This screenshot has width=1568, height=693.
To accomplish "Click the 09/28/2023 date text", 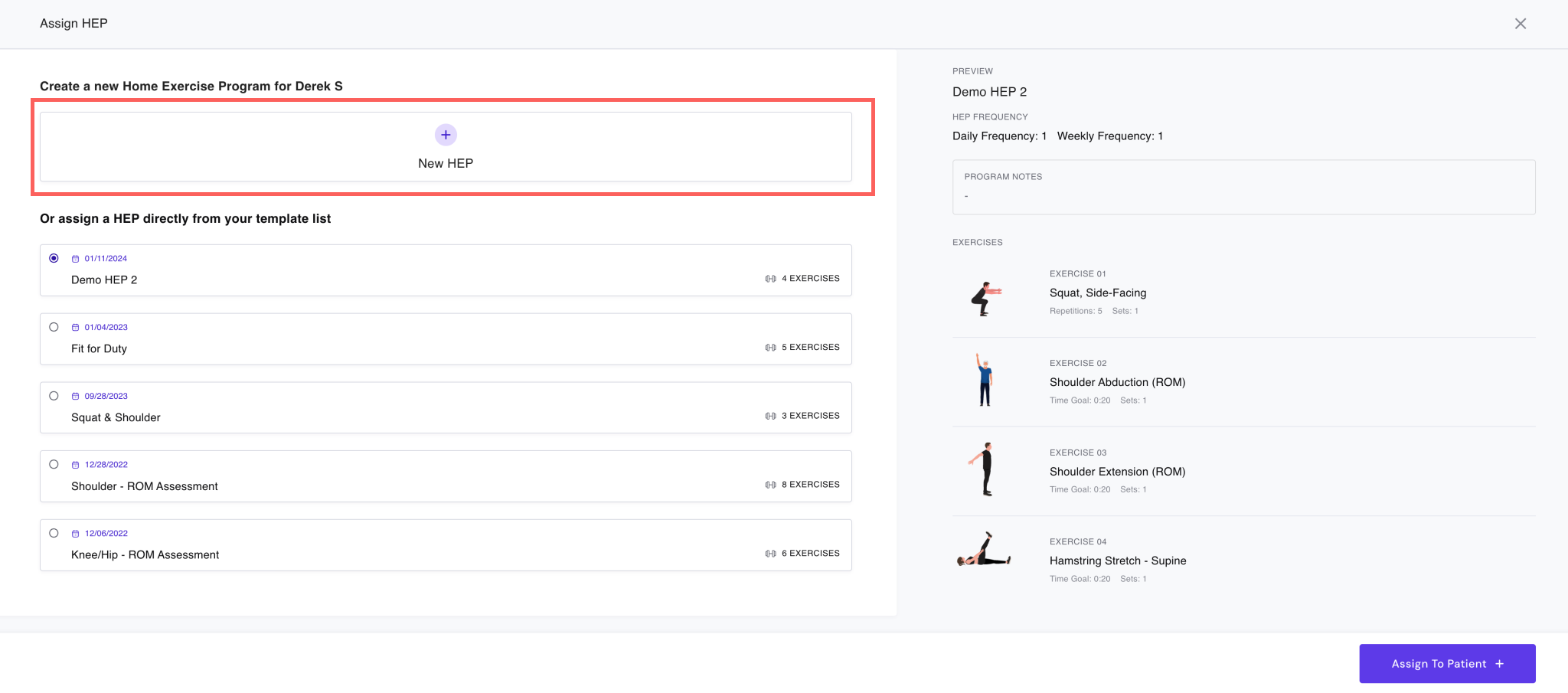I will click(106, 396).
